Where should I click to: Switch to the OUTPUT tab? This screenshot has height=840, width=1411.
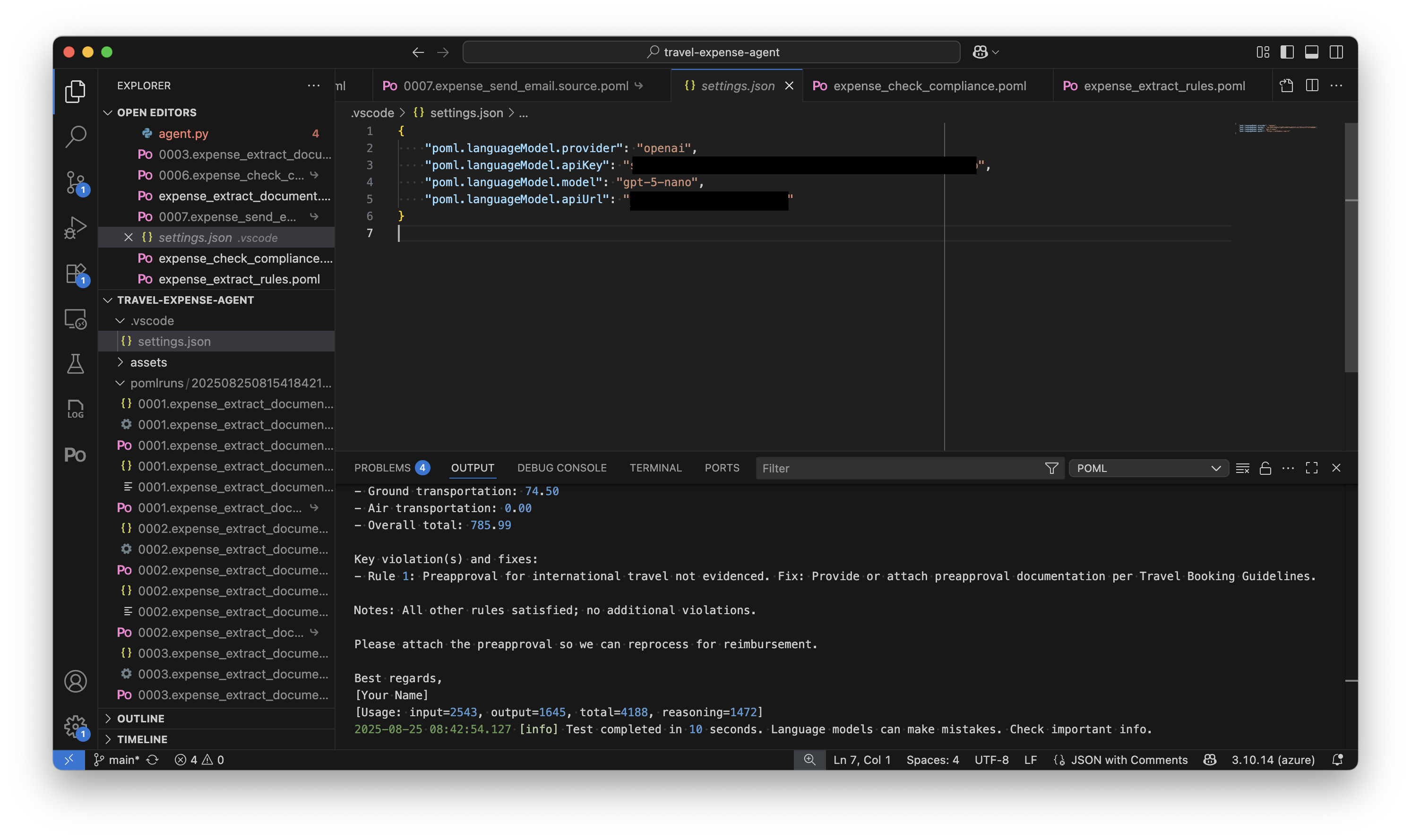click(x=472, y=468)
